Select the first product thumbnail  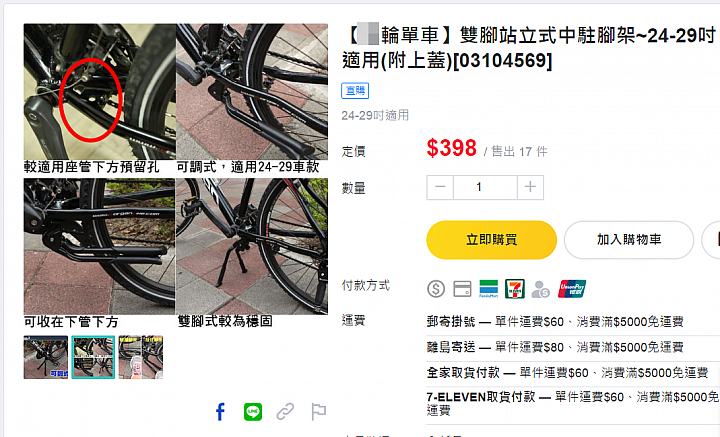46,357
